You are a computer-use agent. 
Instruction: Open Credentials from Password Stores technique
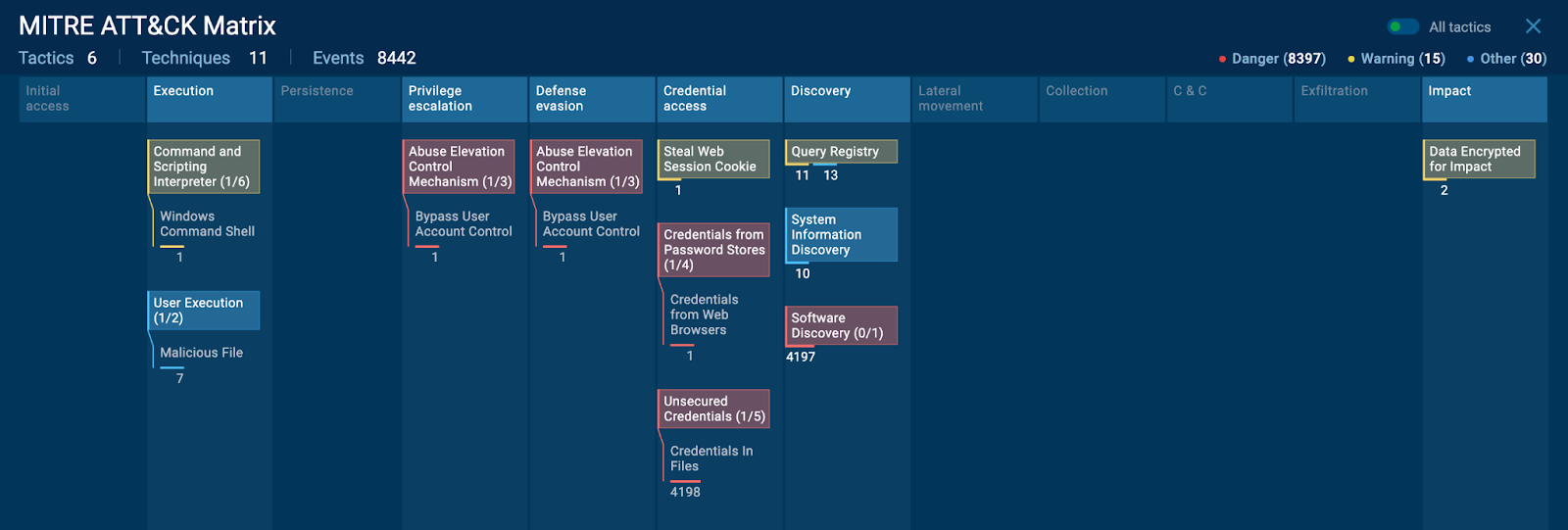coord(713,250)
